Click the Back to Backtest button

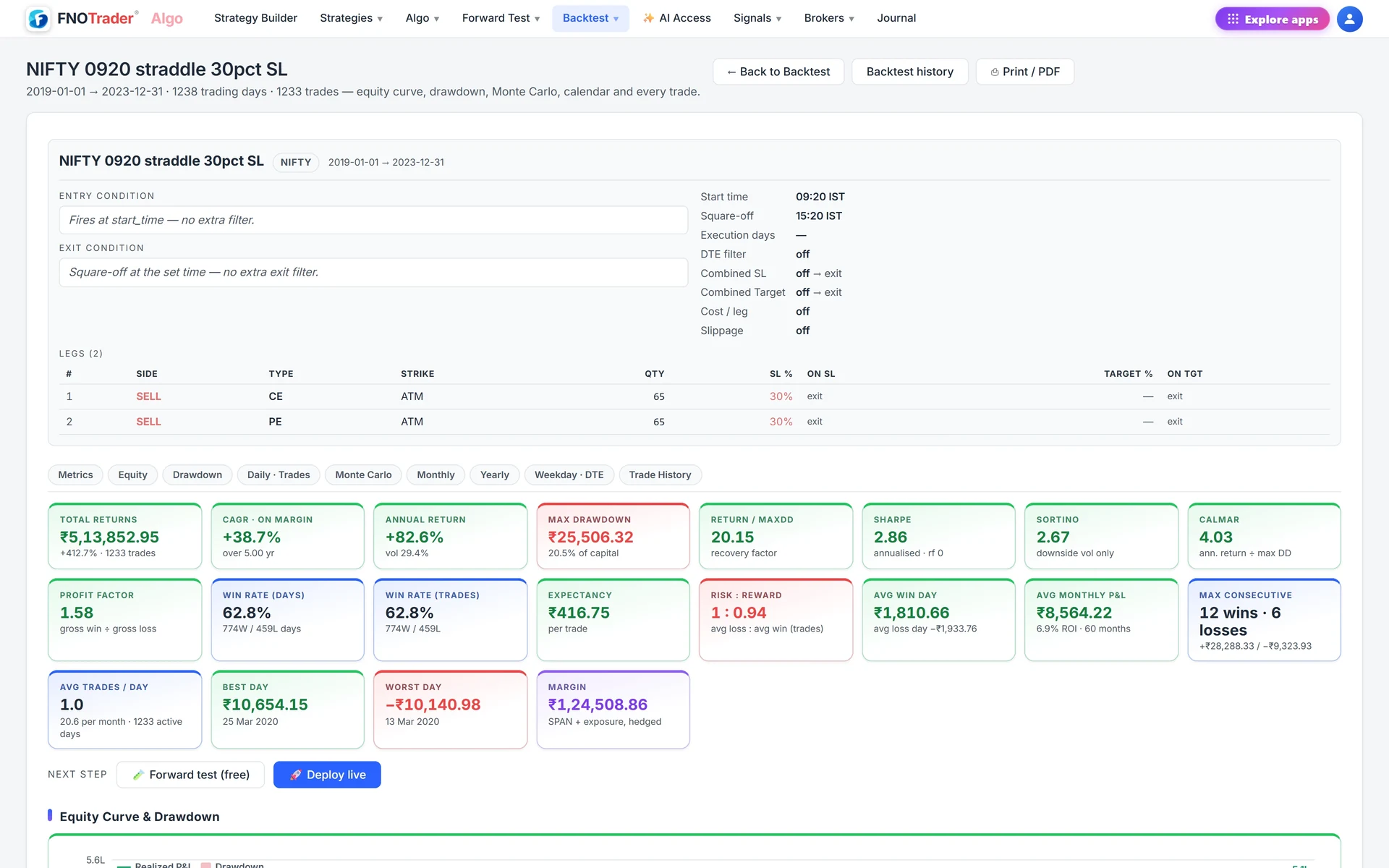tap(778, 72)
